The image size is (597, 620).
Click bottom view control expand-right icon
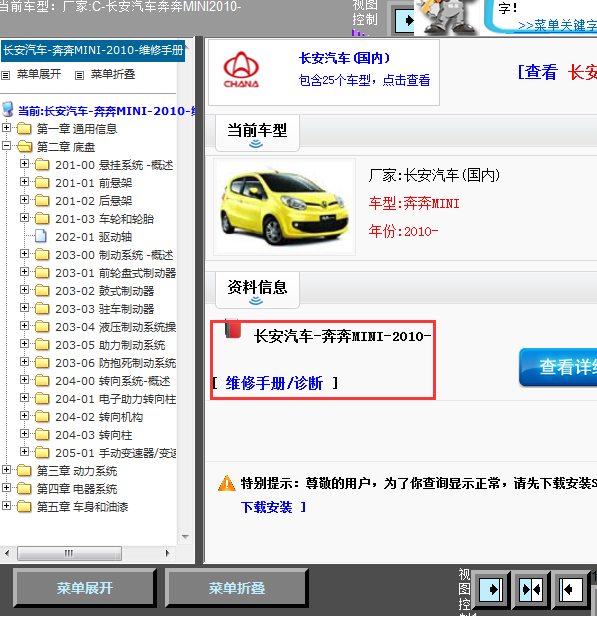click(491, 590)
